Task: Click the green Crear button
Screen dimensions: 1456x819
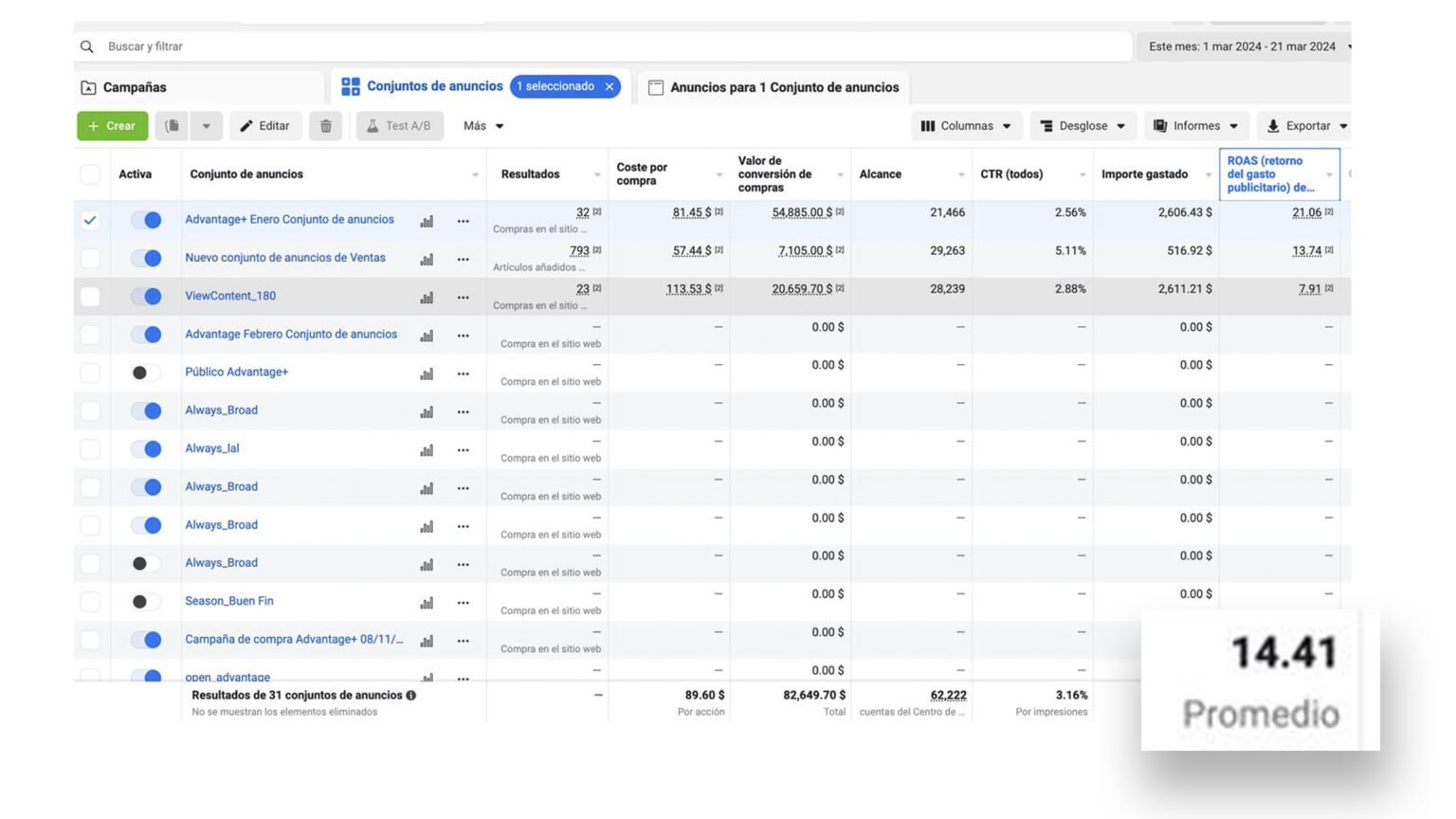Action: pyautogui.click(x=112, y=125)
